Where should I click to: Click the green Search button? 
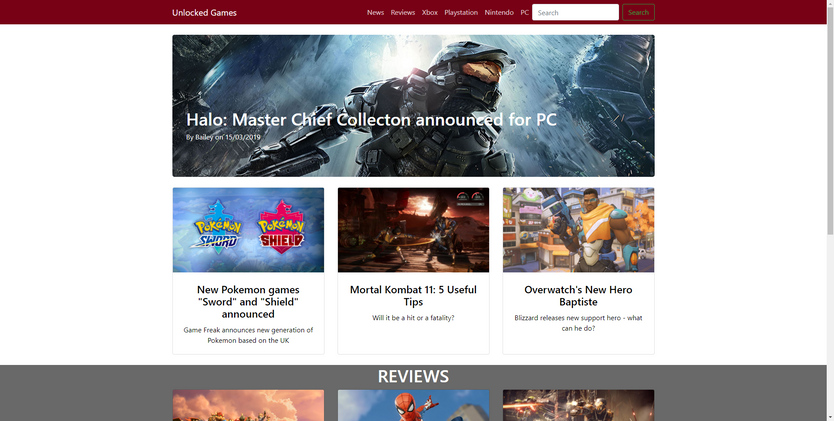(638, 12)
